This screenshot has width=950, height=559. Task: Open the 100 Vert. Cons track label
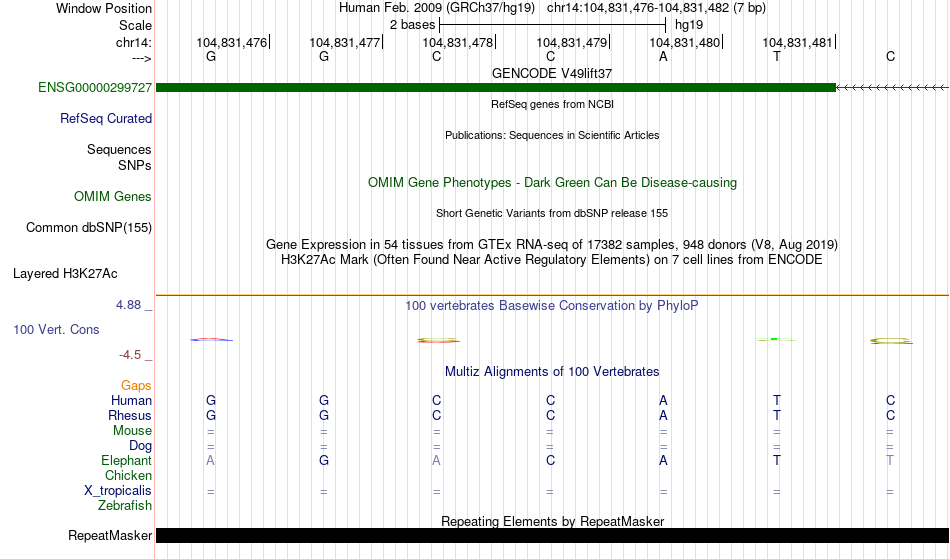56,329
